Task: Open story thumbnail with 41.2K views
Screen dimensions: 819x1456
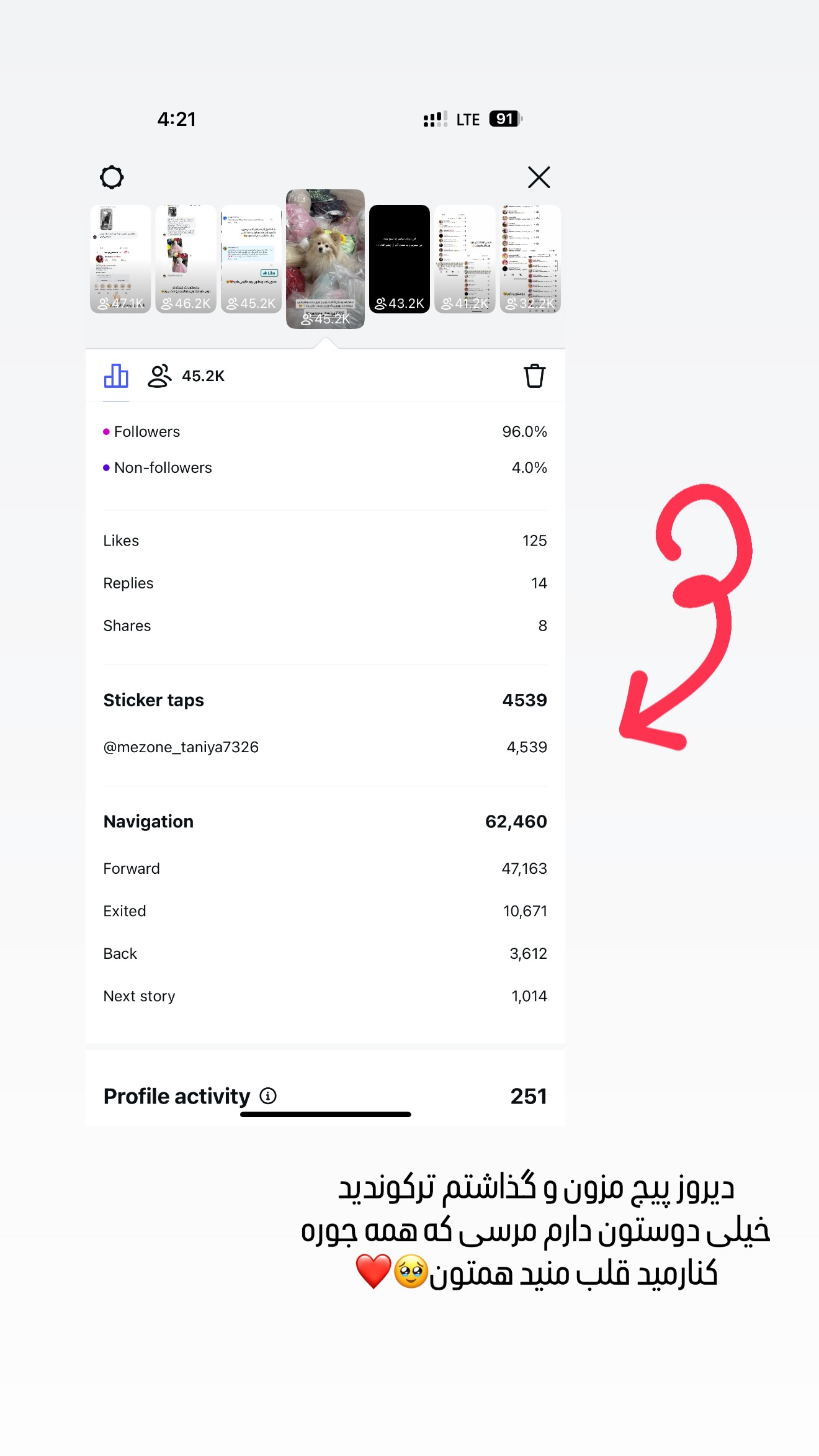Action: tap(465, 259)
